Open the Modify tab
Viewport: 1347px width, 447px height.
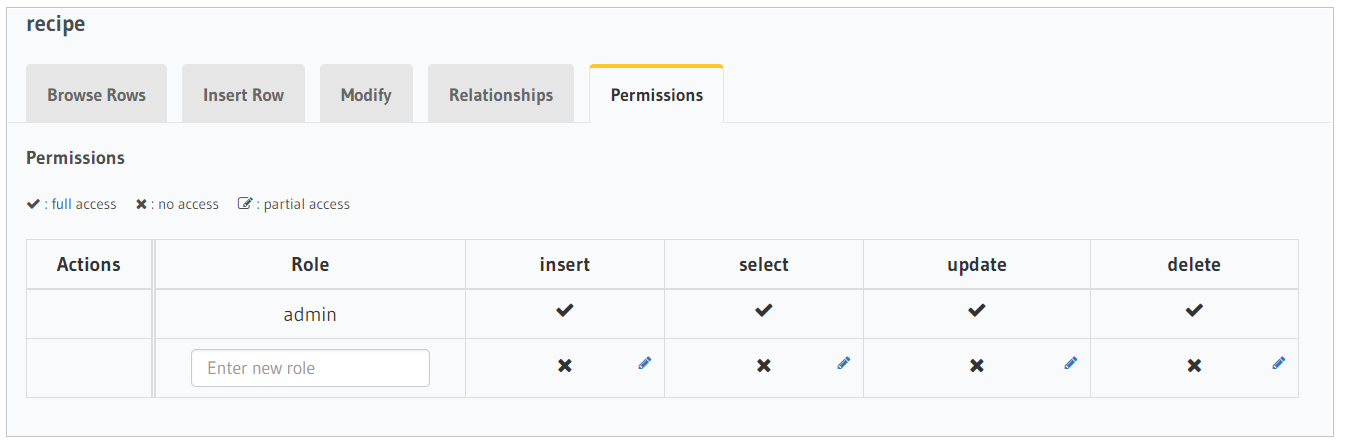pos(366,94)
